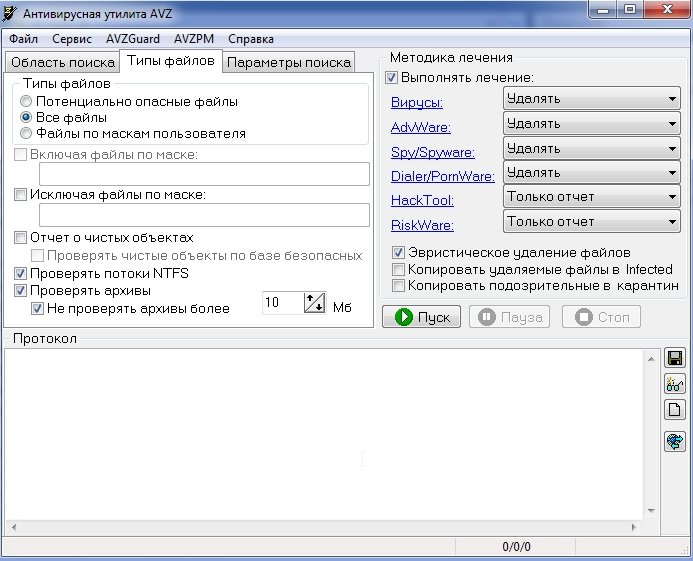Switch to 'Параметры поиска' tab
The image size is (693, 561).
pyautogui.click(x=289, y=62)
